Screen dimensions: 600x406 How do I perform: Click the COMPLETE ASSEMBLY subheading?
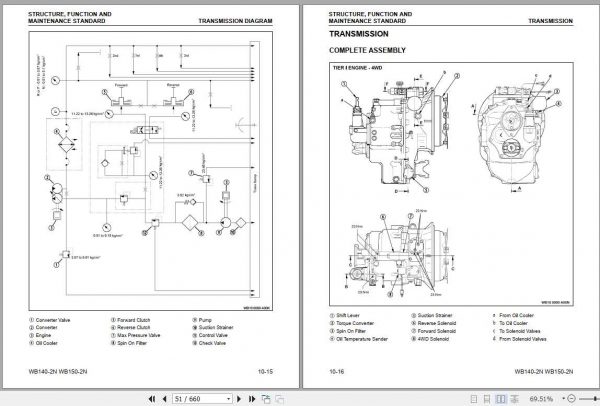coord(367,50)
